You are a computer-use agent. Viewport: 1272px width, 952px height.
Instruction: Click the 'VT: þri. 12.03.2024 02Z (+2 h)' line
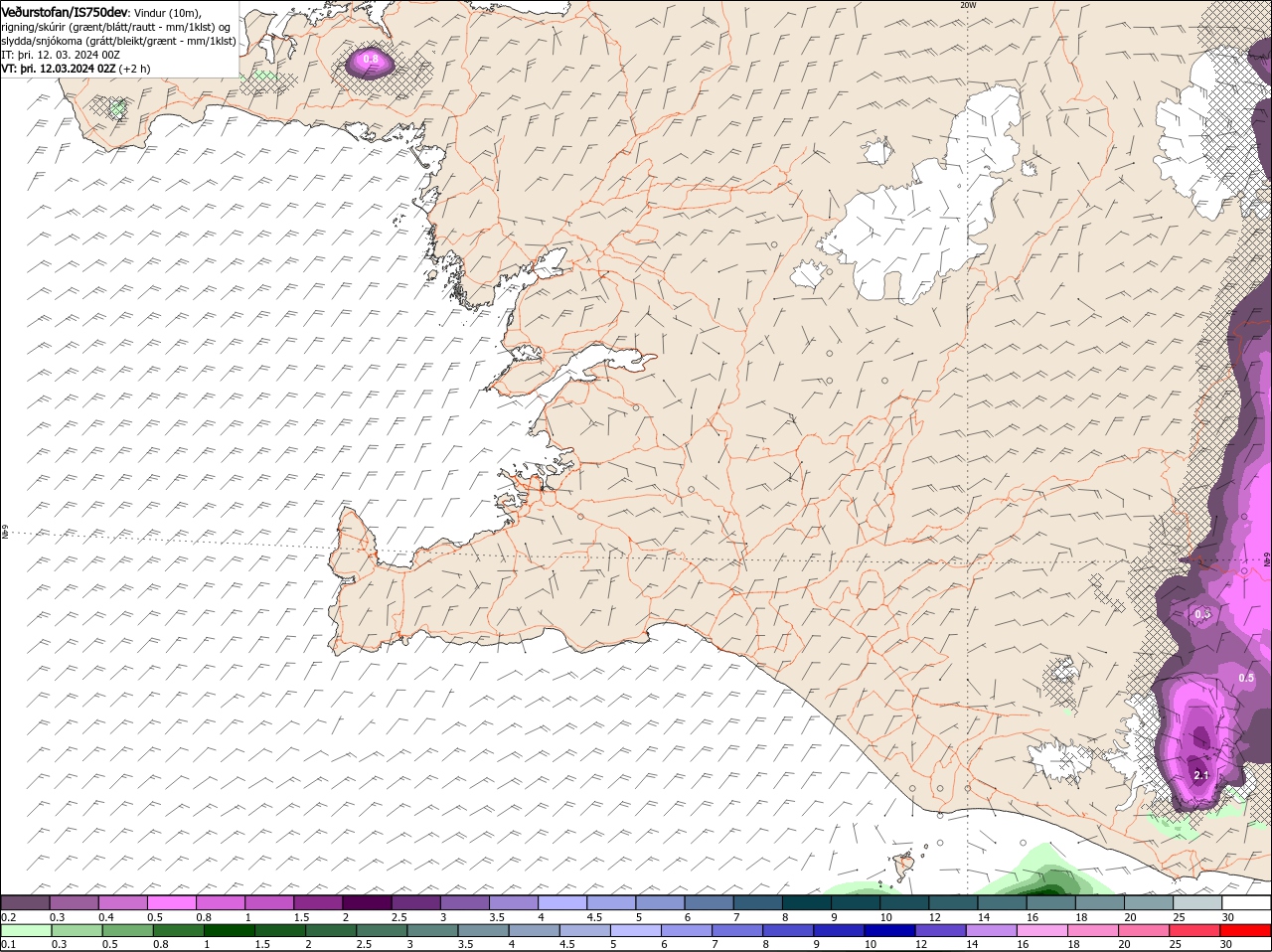coord(77,69)
